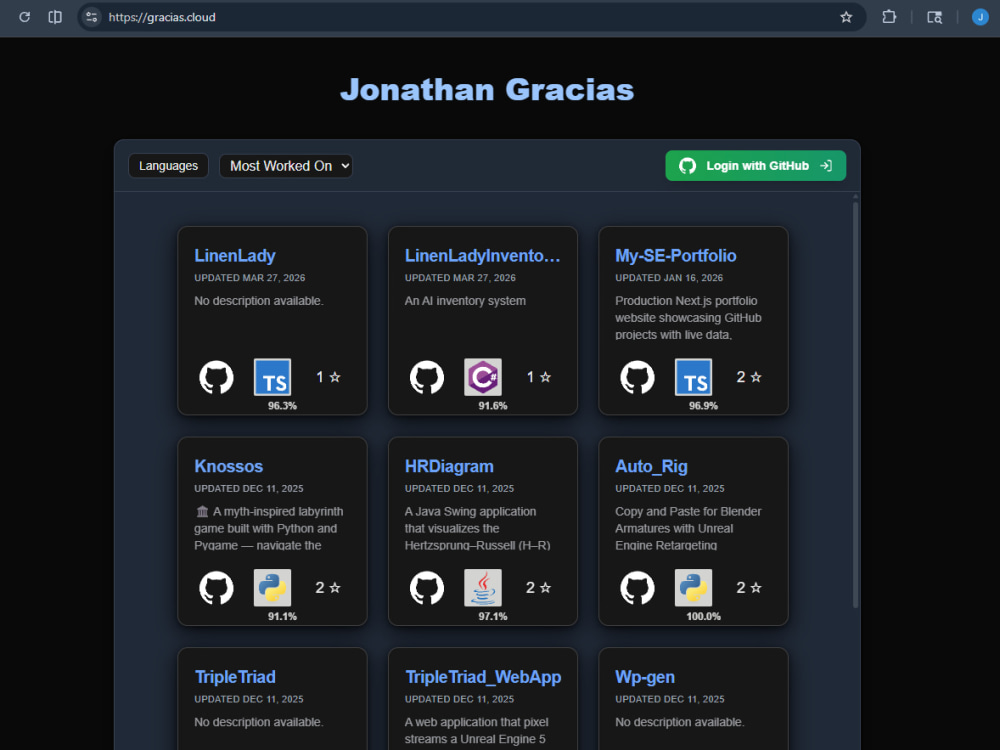Click star icon on LinenLadyInventory card

pyautogui.click(x=545, y=377)
